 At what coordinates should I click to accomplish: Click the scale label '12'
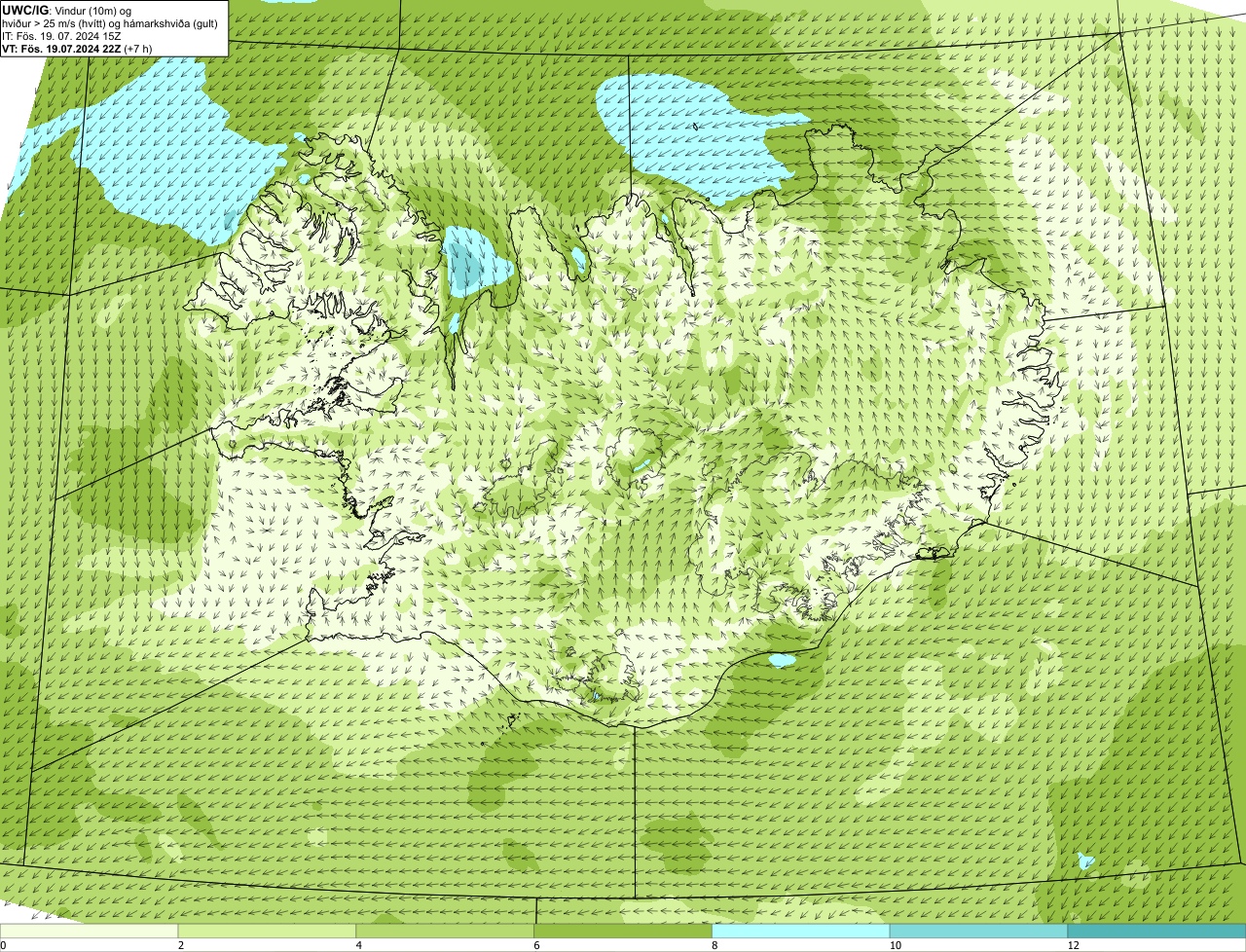point(1073,945)
